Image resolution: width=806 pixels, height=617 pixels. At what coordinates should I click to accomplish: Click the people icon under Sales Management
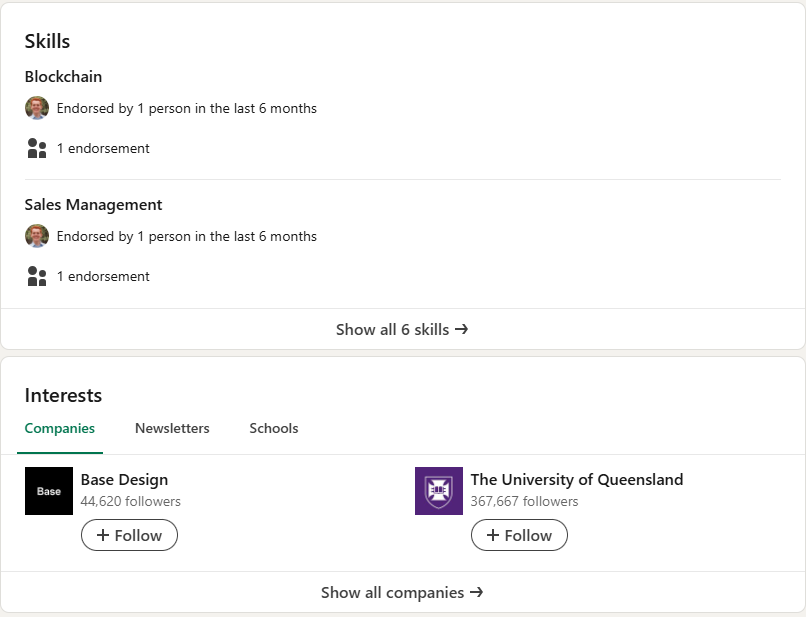pos(37,276)
